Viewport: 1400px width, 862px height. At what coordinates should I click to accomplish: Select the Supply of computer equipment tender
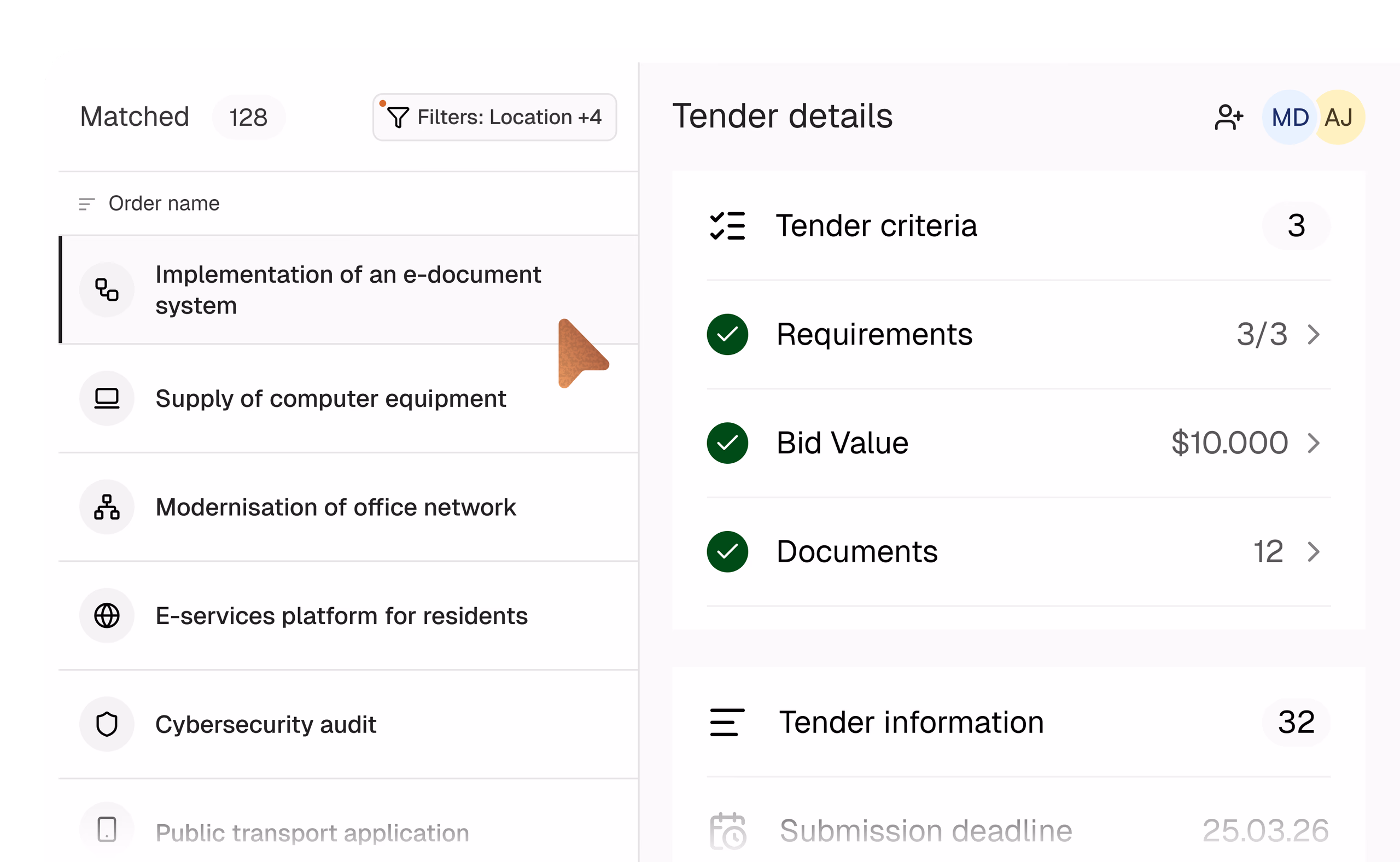coord(348,399)
